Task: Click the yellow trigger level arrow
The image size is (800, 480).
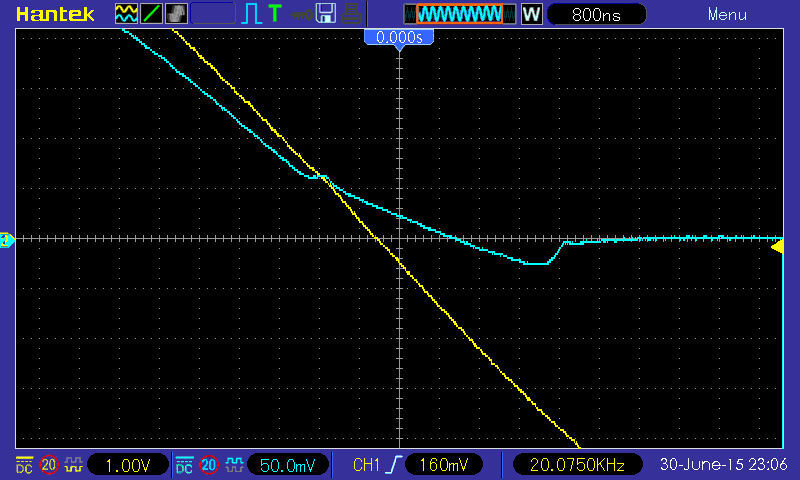Action: tap(777, 247)
